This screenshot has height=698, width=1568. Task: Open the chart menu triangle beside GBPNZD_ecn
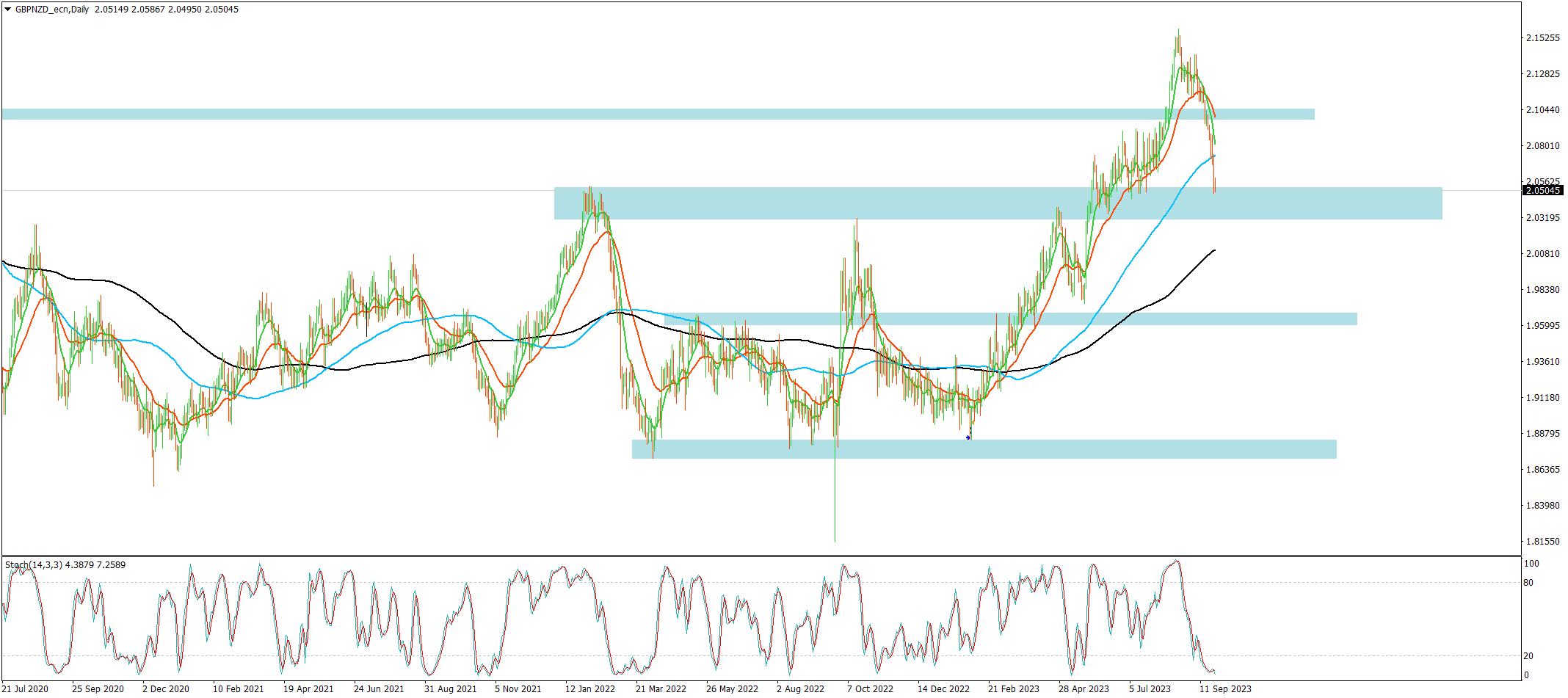[8, 10]
